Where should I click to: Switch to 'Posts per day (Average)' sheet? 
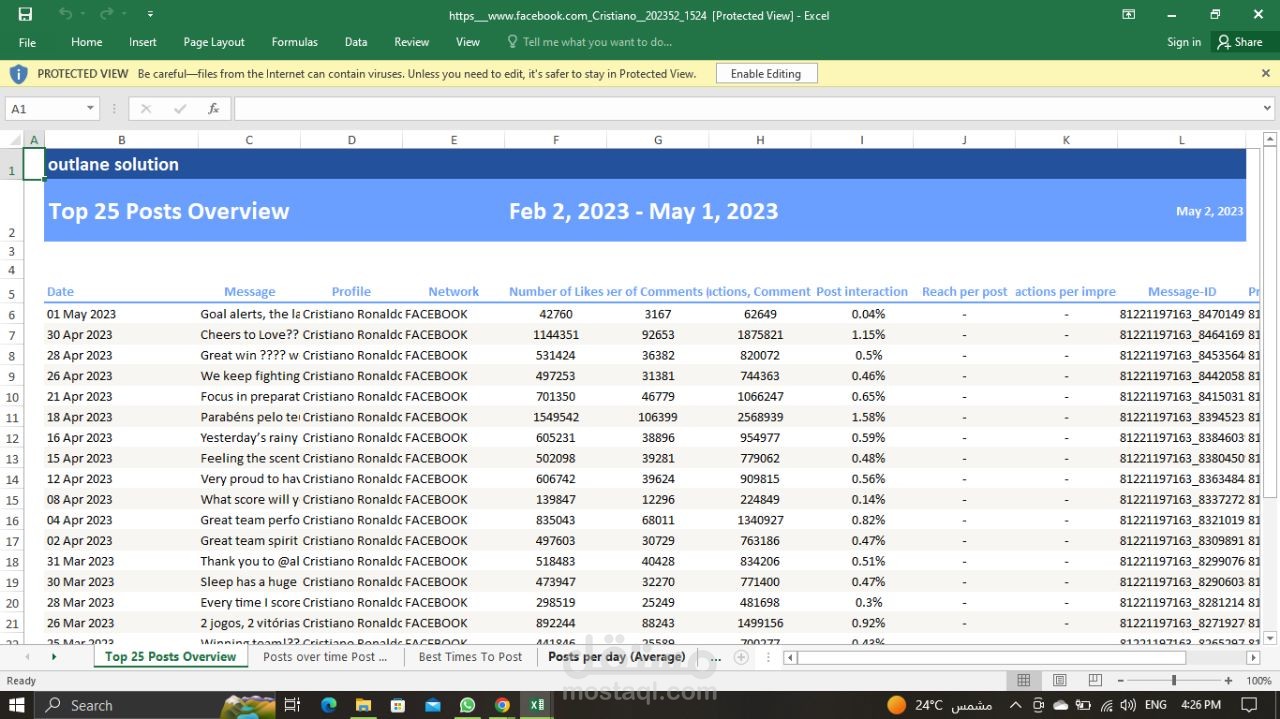pyautogui.click(x=617, y=657)
